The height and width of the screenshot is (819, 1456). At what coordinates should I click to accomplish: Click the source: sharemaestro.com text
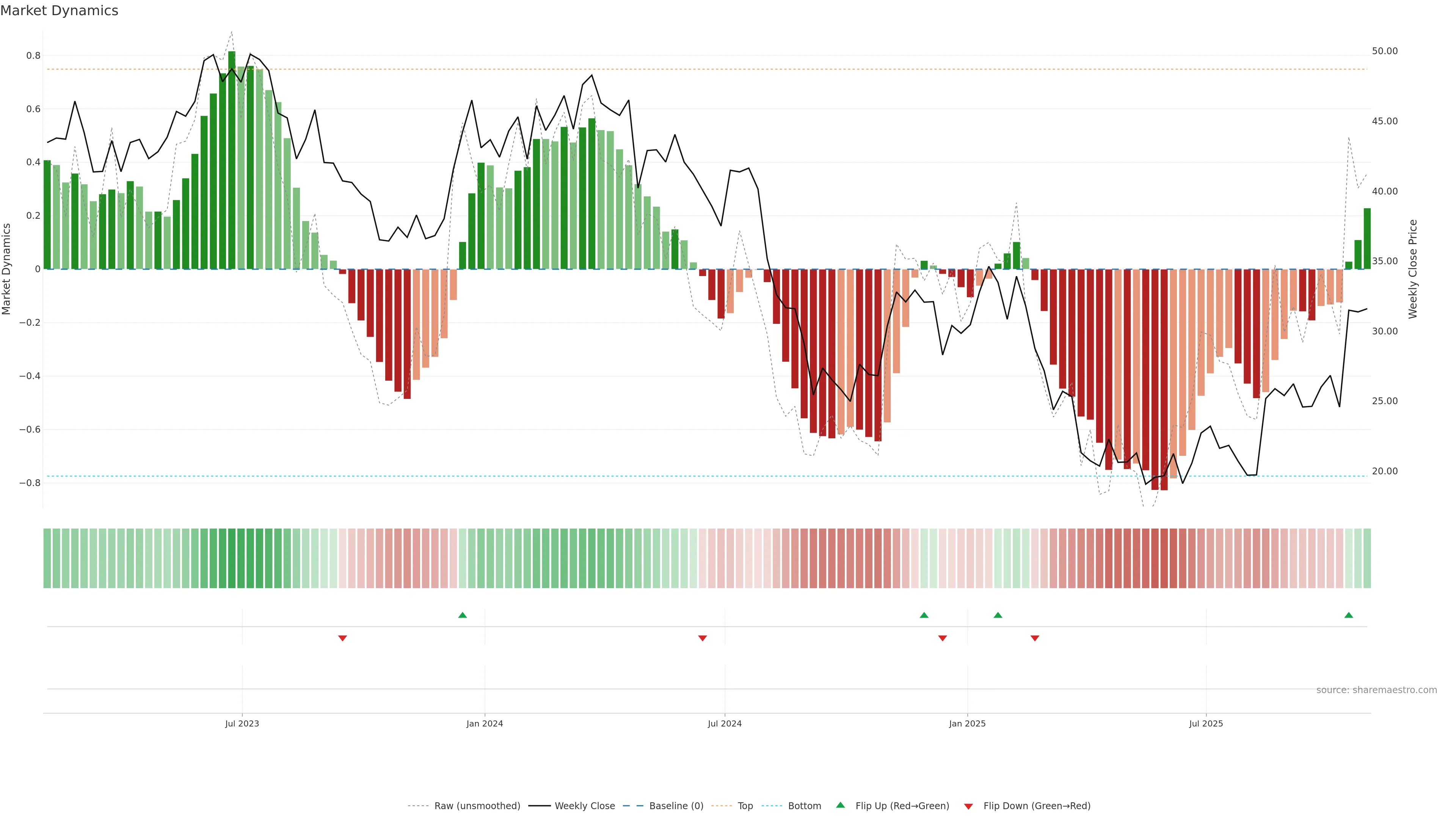(x=1376, y=690)
